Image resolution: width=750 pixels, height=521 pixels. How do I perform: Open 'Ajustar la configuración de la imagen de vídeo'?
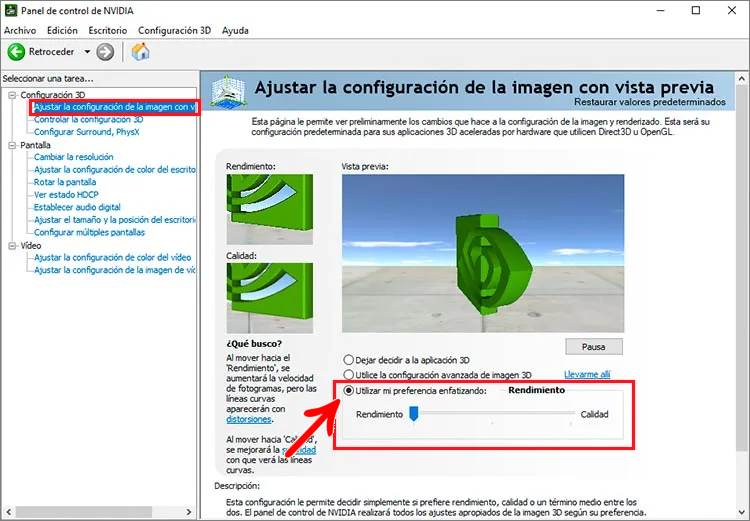click(x=115, y=270)
